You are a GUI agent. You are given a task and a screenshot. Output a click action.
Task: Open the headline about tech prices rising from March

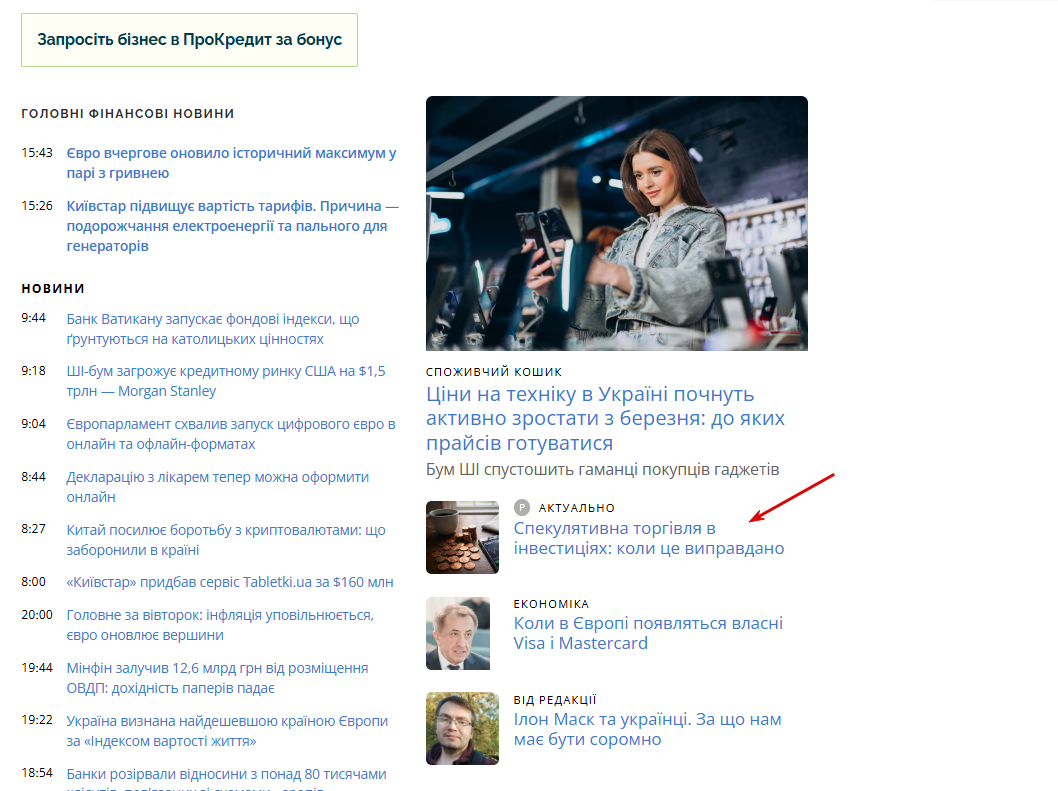coord(605,418)
